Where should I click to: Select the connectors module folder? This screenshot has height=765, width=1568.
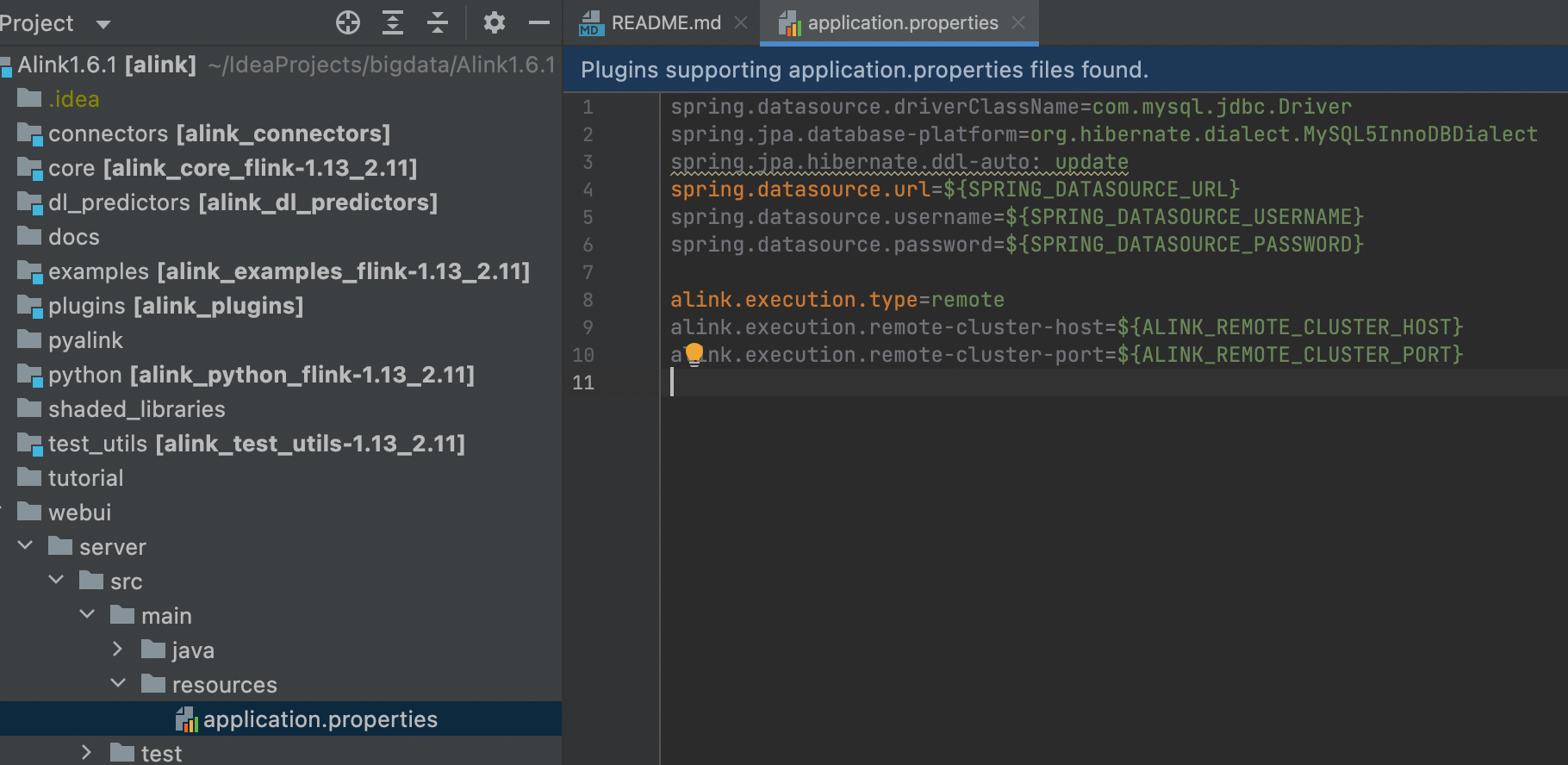pos(281,134)
